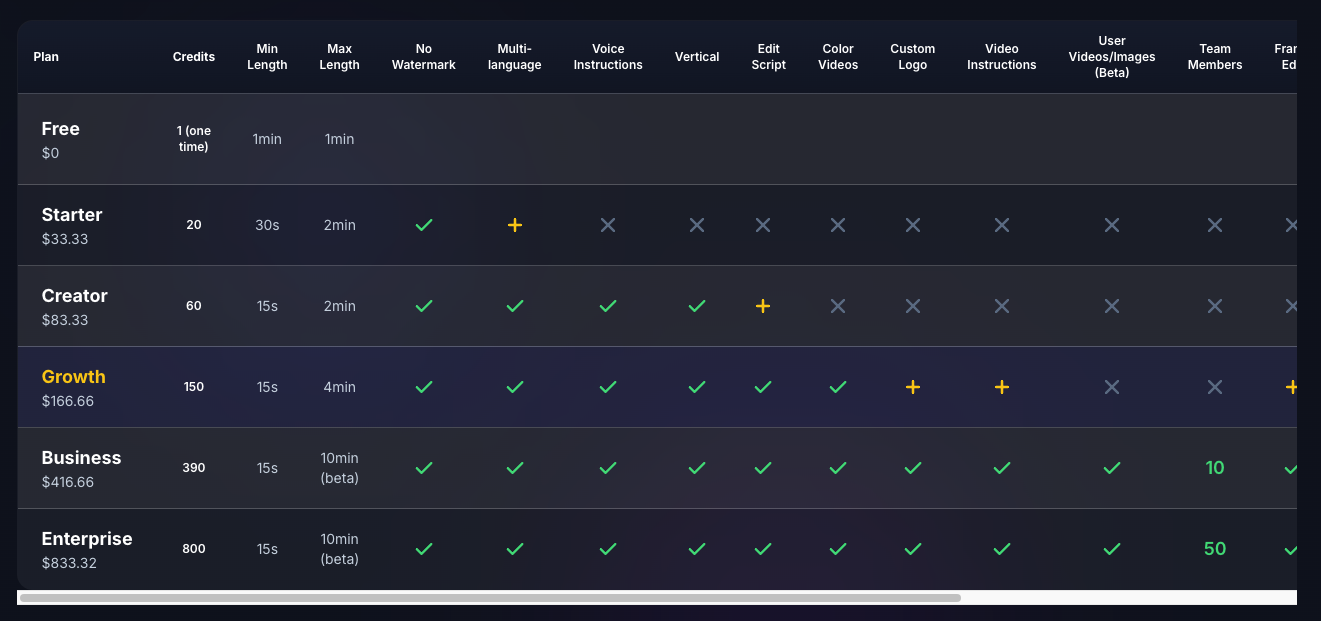Click the X under Color Videos for Creator
The height and width of the screenshot is (621, 1321).
838,306
